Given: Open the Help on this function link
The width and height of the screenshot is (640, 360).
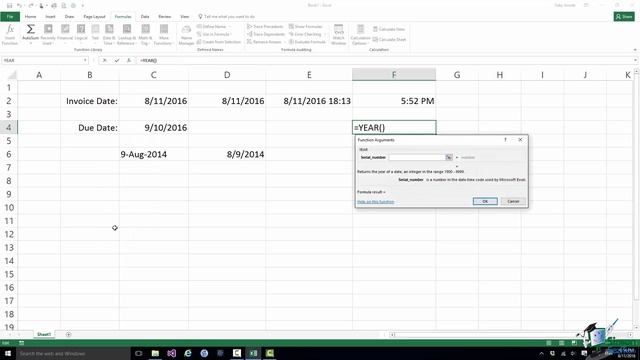Looking at the screenshot, I should (376, 202).
